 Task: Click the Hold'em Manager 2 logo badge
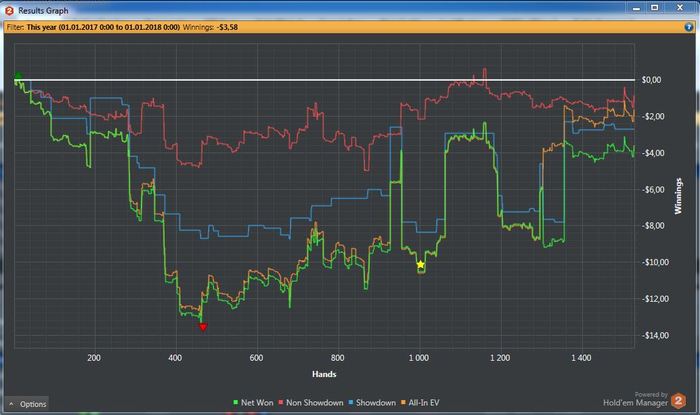tap(679, 401)
